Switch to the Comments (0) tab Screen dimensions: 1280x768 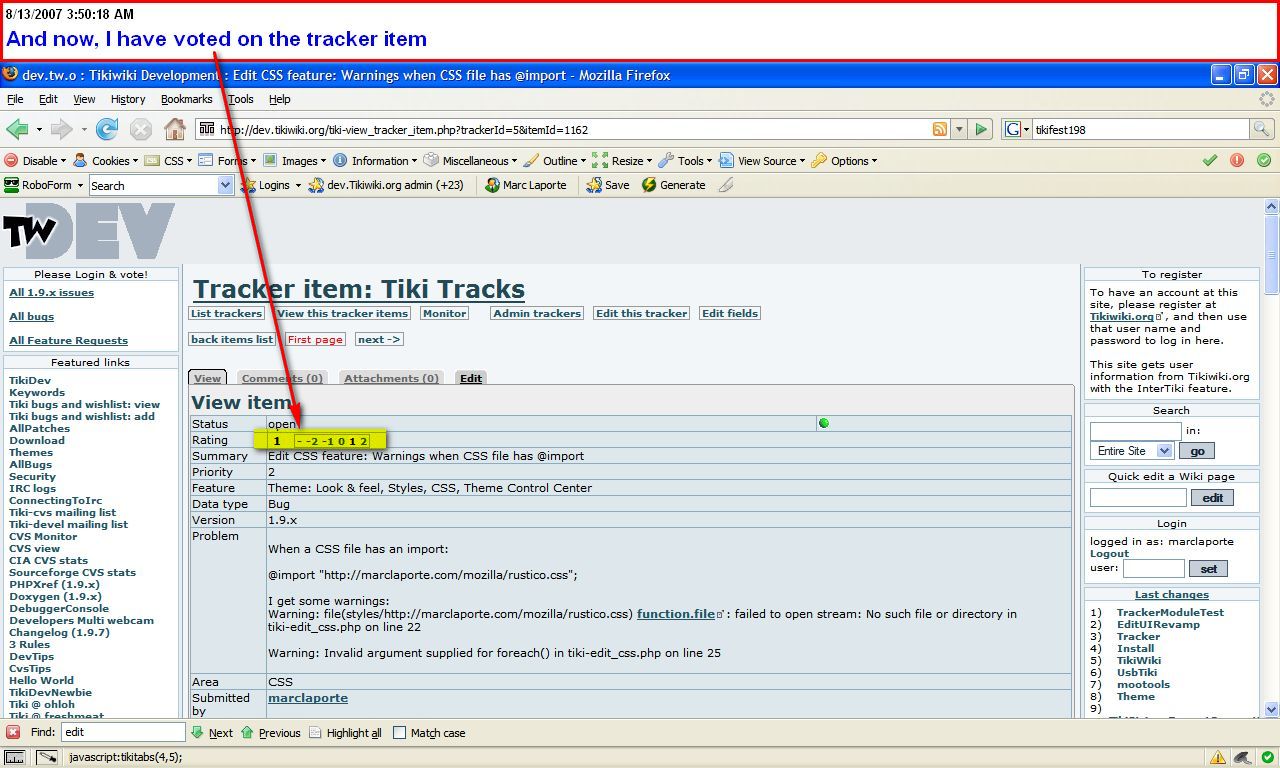[282, 378]
